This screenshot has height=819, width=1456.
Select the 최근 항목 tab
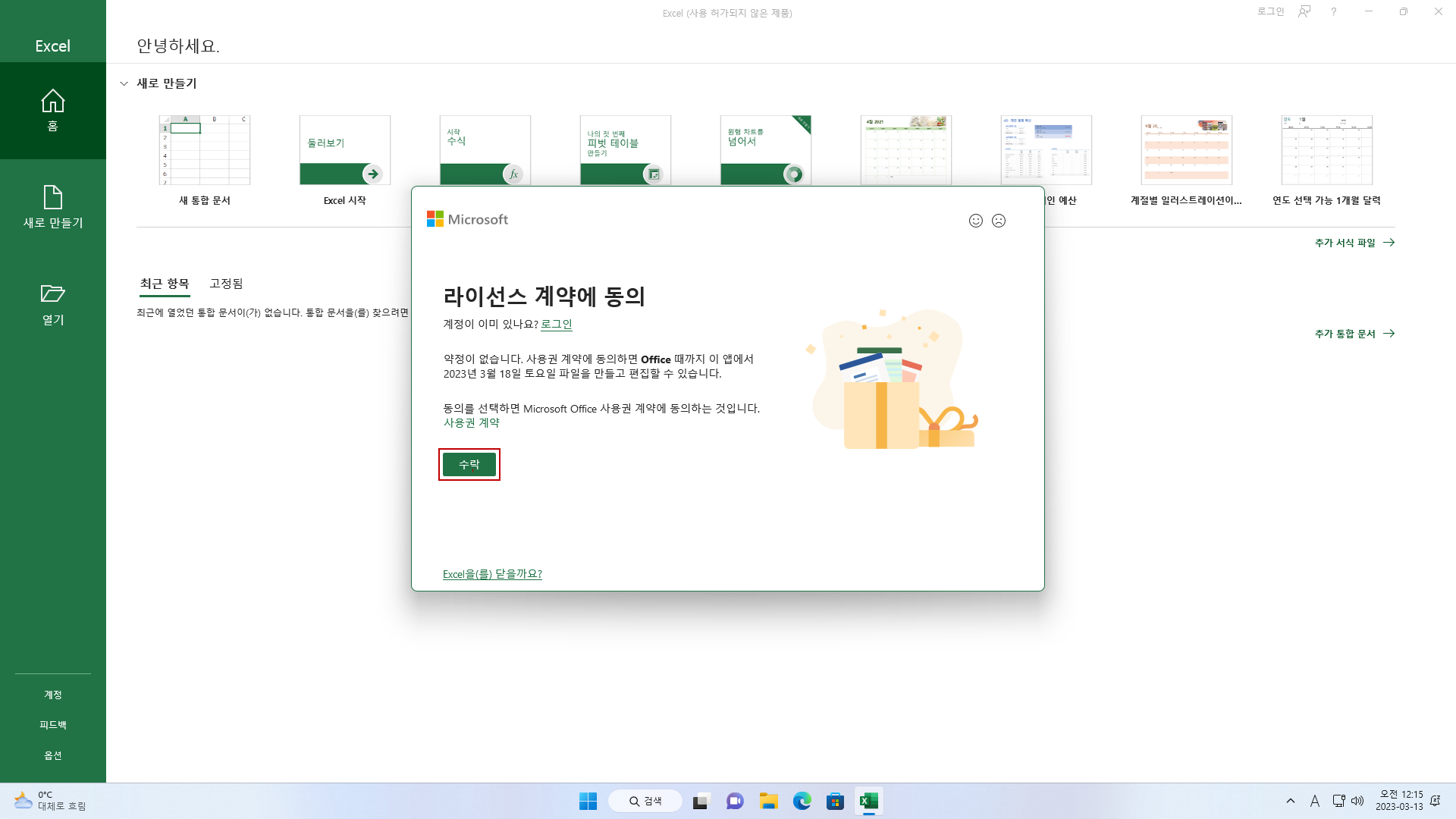pos(165,284)
